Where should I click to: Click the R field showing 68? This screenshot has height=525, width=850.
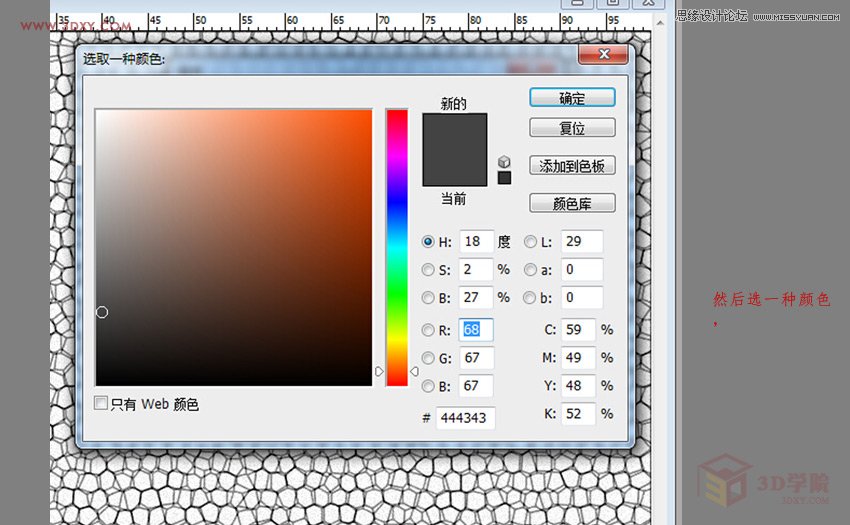click(476, 330)
